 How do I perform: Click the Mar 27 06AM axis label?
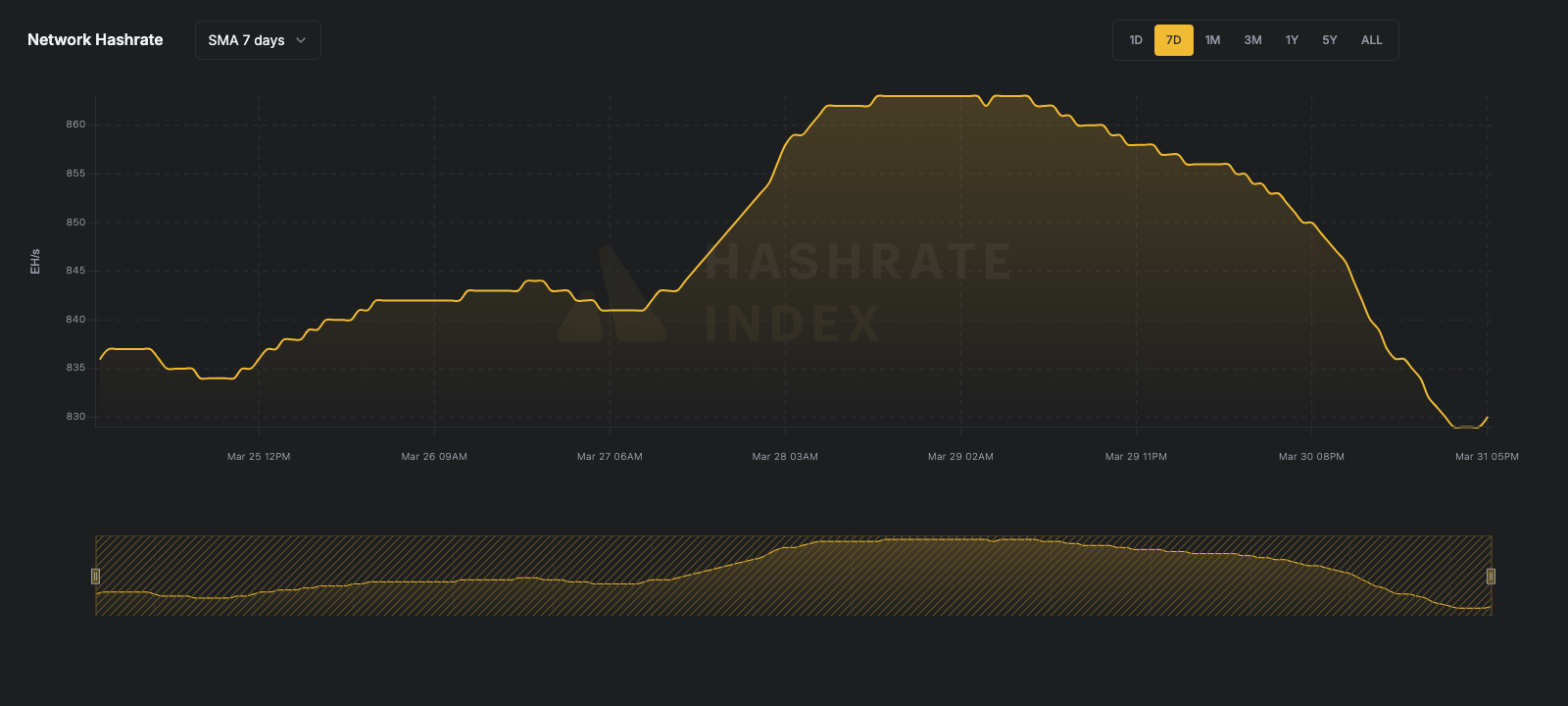coord(610,457)
